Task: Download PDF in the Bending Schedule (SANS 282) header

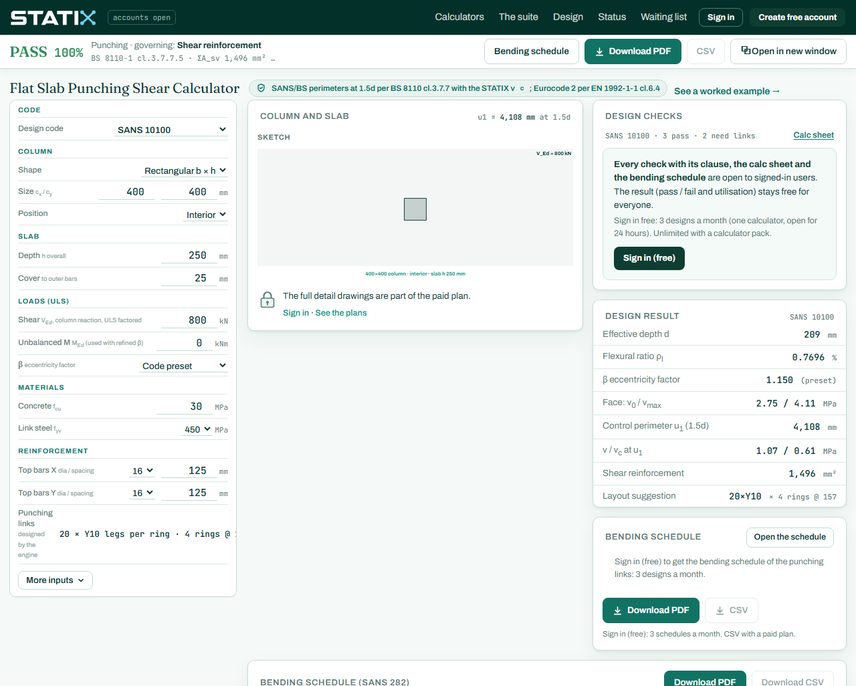Action: click(705, 681)
